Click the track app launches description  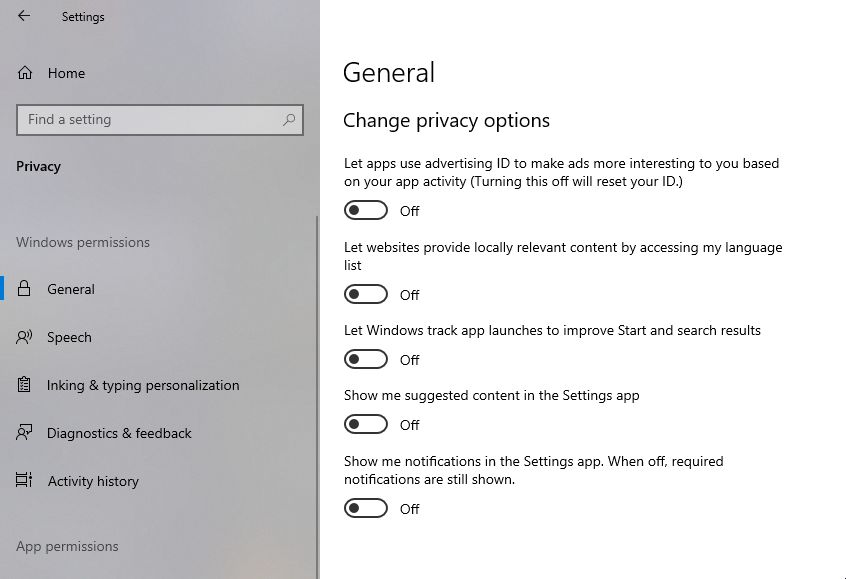coord(552,330)
